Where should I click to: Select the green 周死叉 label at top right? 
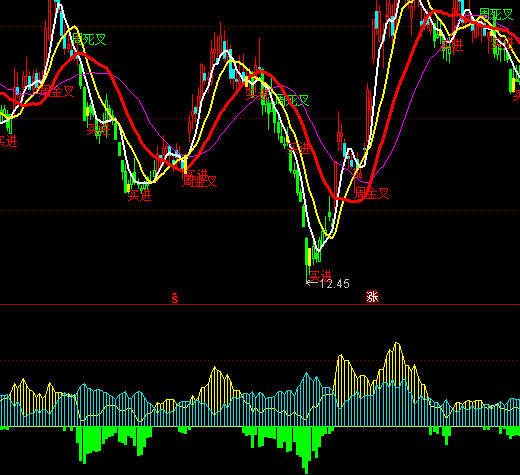[496, 14]
